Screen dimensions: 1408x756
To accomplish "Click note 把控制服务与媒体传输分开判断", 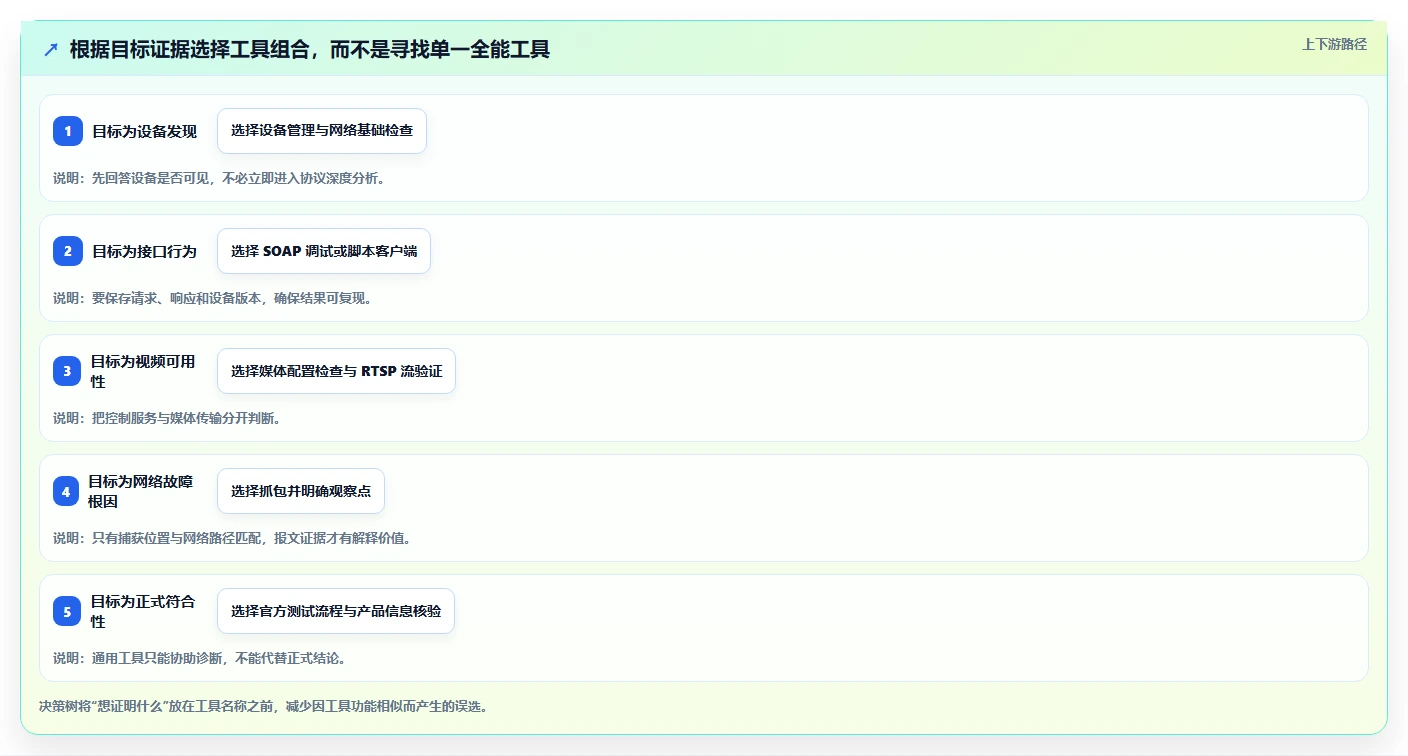I will coord(167,418).
